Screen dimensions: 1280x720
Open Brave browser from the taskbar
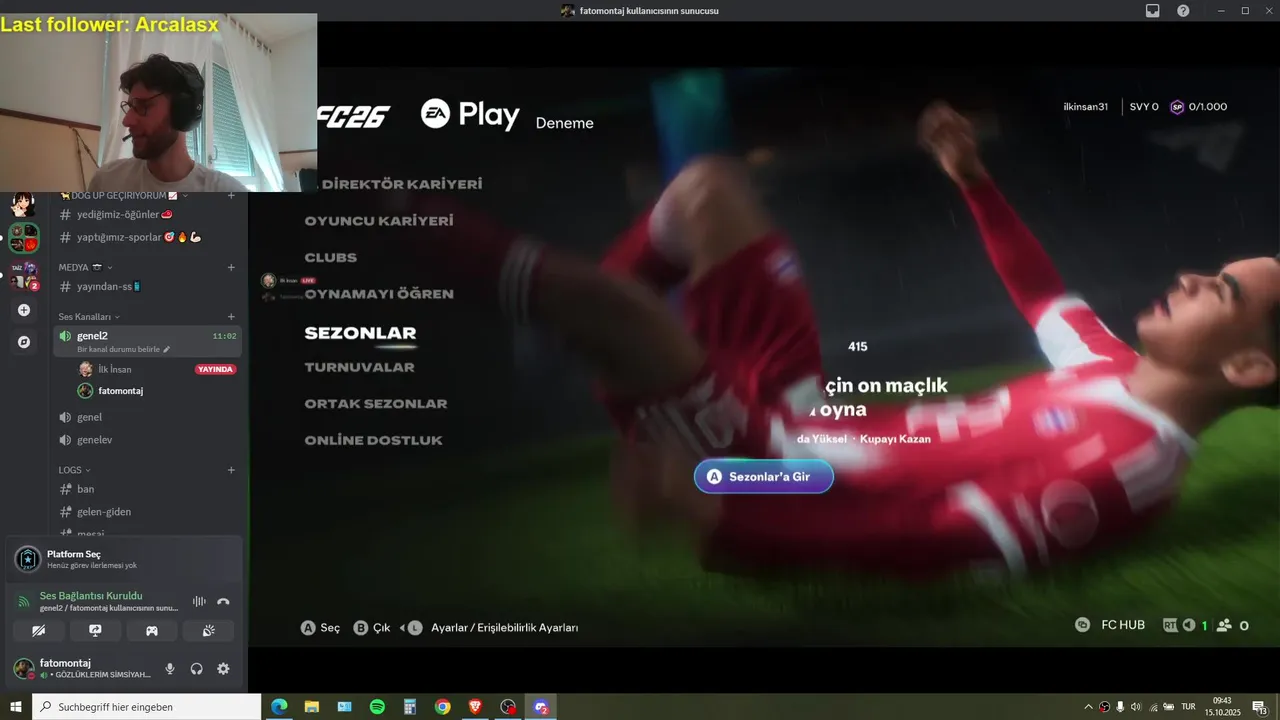[475, 707]
